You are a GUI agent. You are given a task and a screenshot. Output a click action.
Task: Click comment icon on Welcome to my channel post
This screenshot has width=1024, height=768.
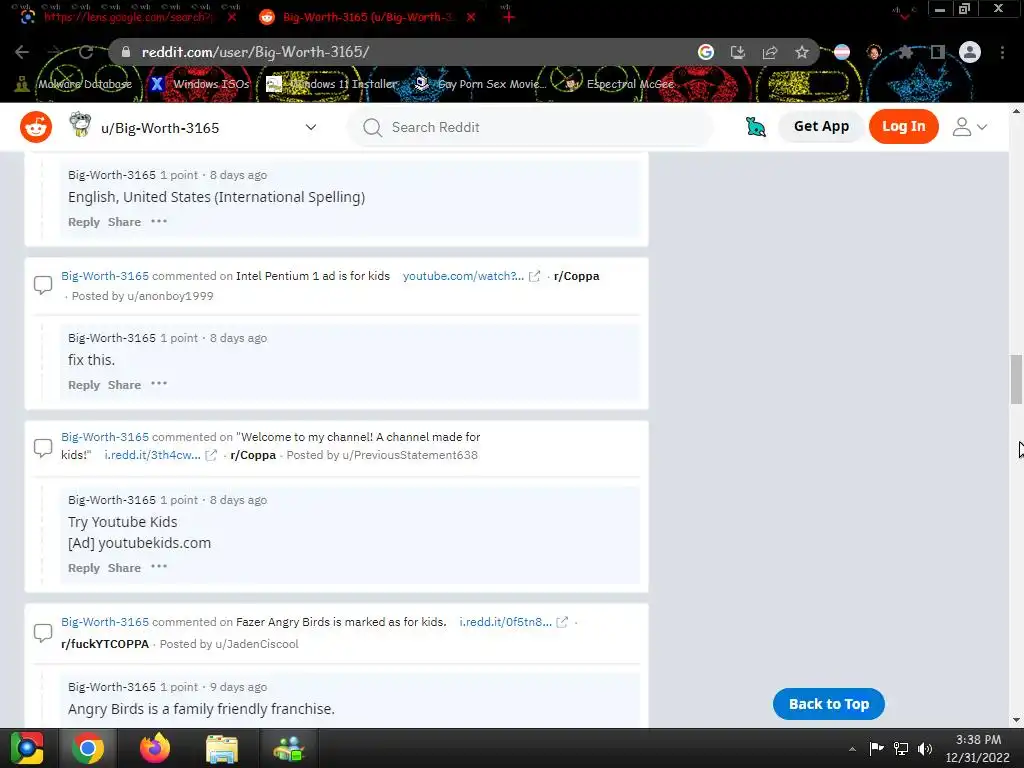[x=43, y=447]
